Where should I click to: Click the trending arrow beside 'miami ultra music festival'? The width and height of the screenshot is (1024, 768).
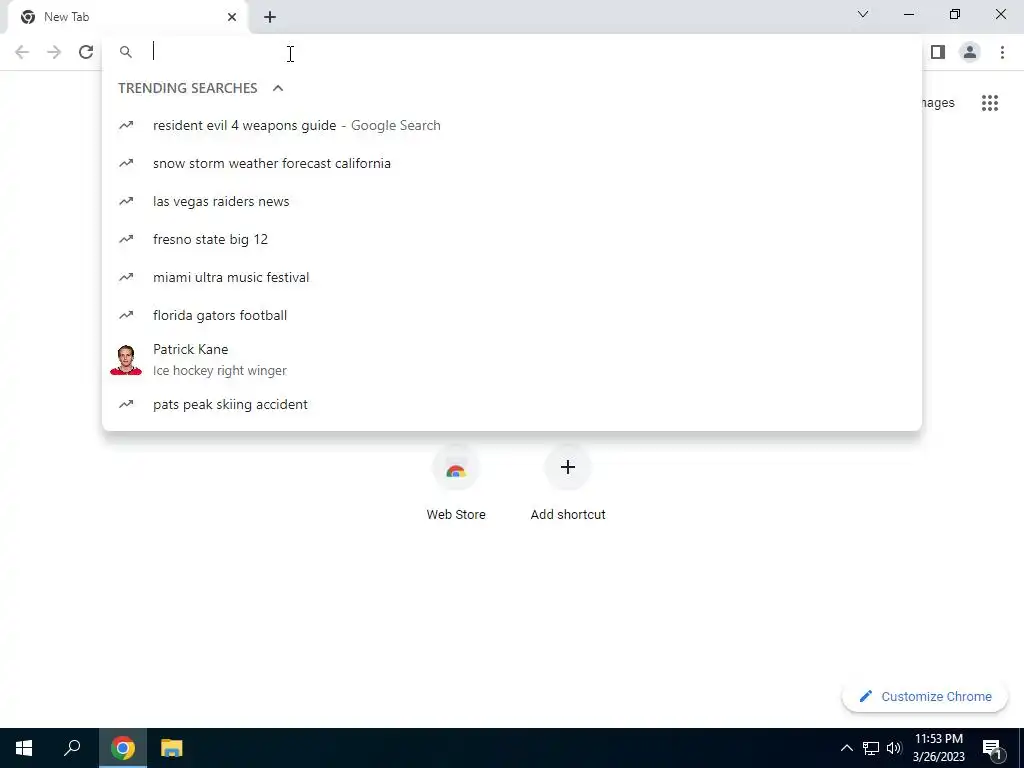tap(126, 277)
